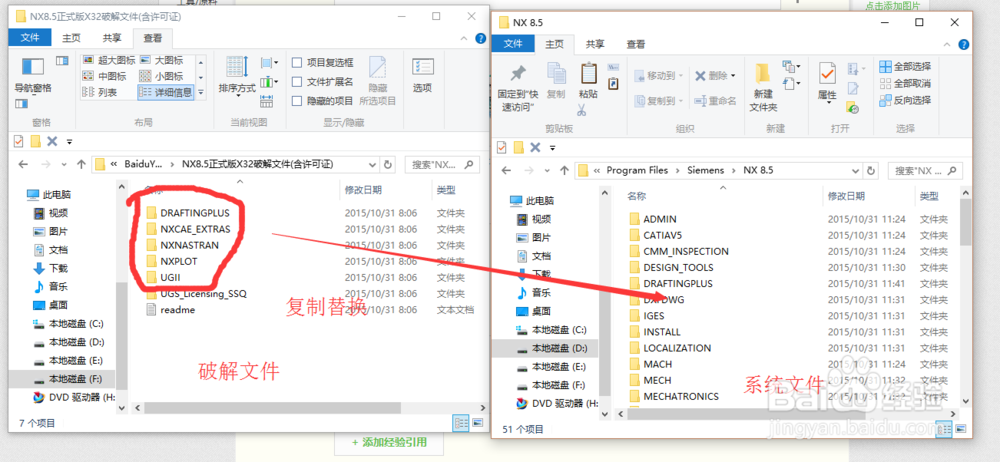Image resolution: width=1000 pixels, height=462 pixels.
Task: Open 文件 tab in the NX 8.5 window
Action: coord(513,43)
